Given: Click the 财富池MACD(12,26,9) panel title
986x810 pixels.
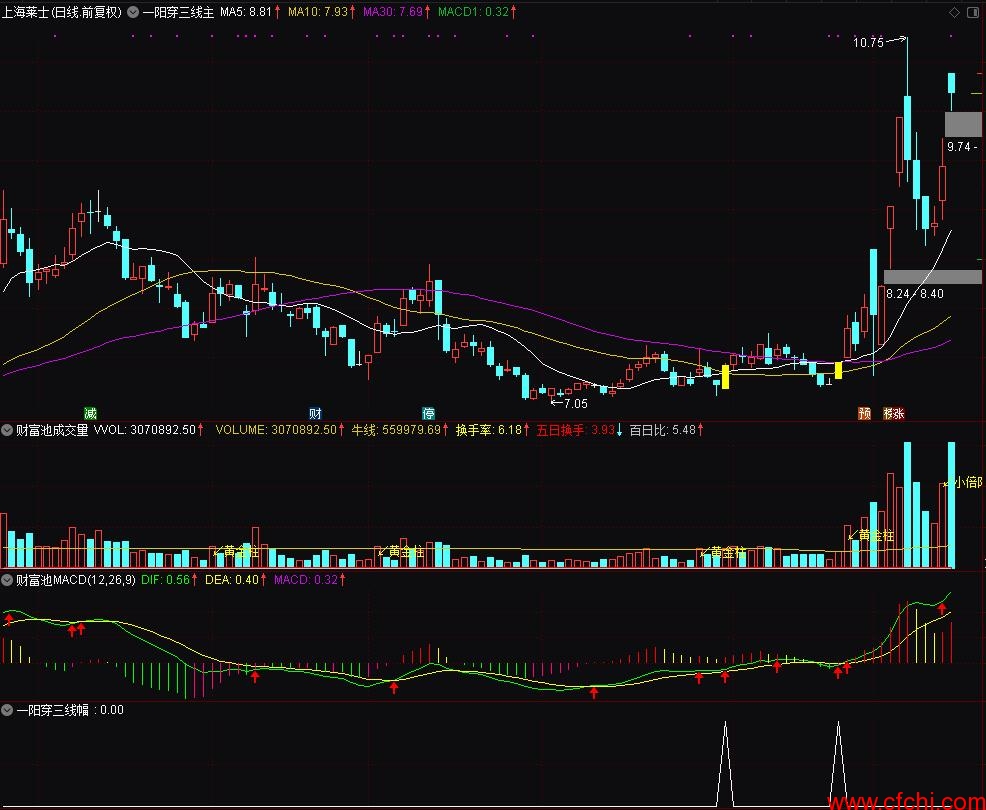Looking at the screenshot, I should 75,580.
